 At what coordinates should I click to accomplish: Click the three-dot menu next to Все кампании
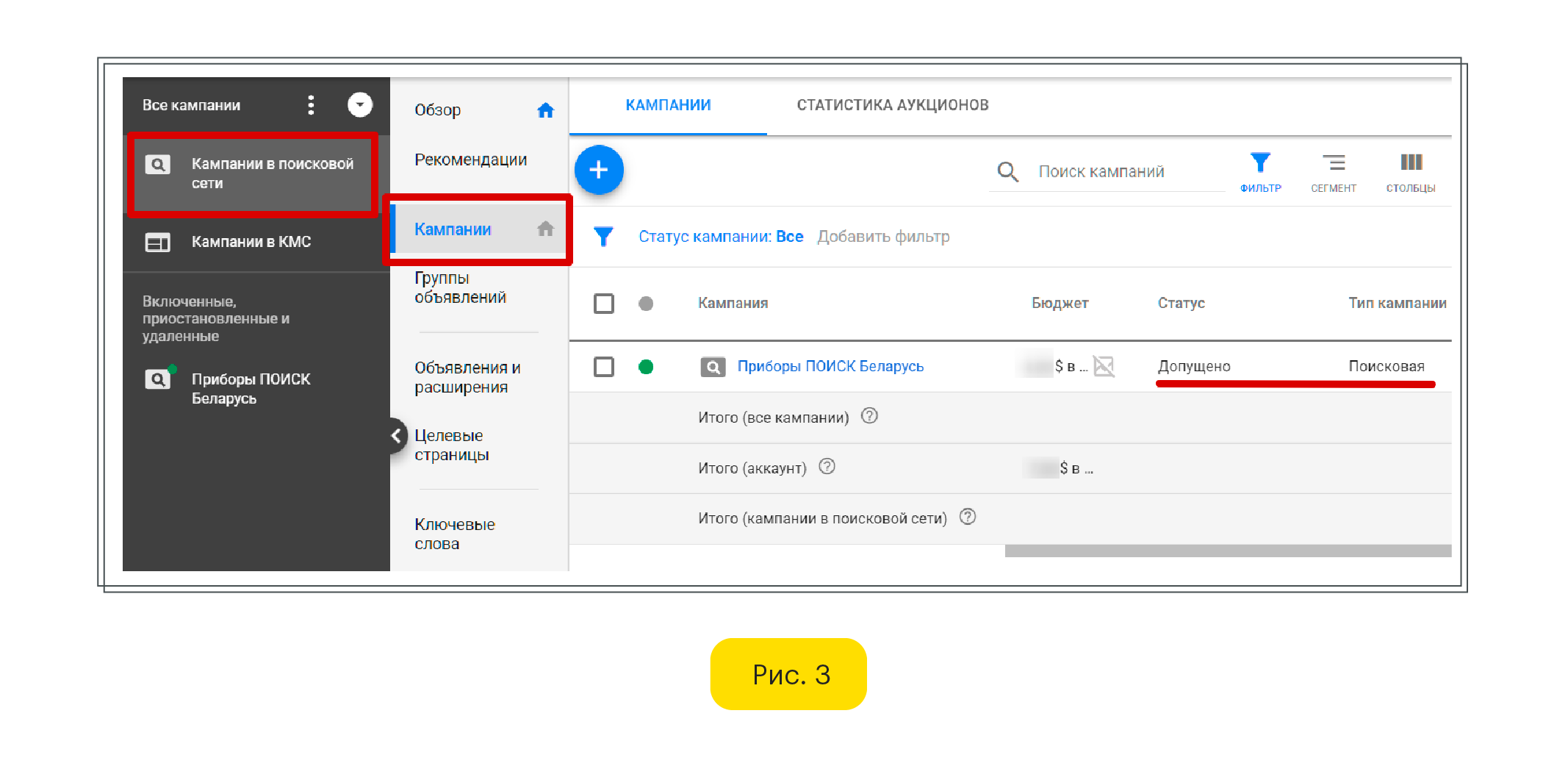coord(311,105)
